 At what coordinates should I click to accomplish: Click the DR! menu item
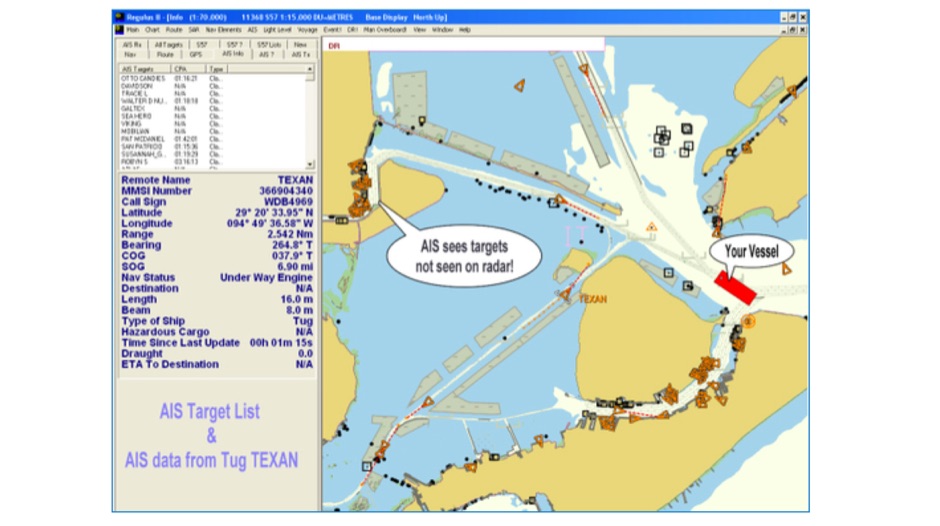(352, 29)
